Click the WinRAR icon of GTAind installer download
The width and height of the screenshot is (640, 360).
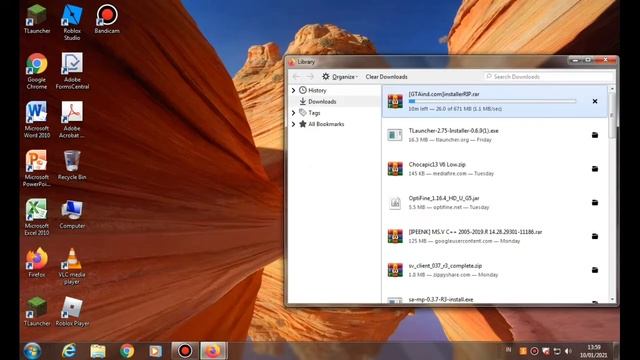click(x=395, y=101)
